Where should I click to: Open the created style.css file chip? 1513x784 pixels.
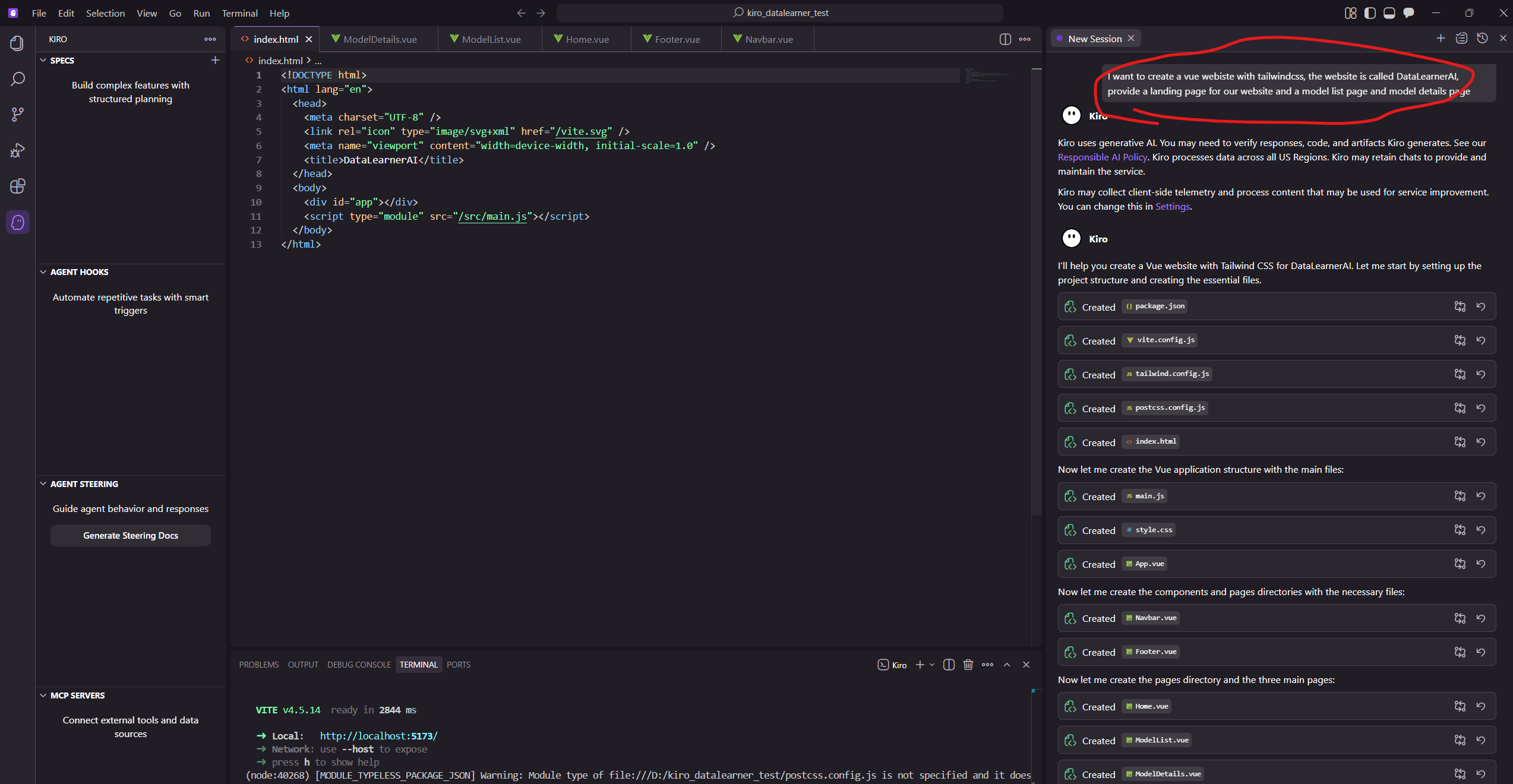pos(1148,530)
